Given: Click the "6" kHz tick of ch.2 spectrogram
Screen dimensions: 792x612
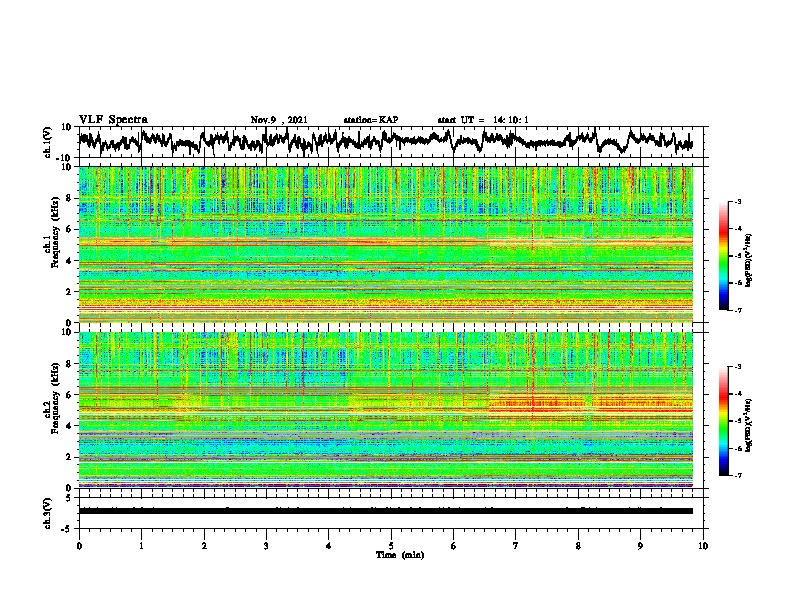Looking at the screenshot, I should tap(70, 395).
